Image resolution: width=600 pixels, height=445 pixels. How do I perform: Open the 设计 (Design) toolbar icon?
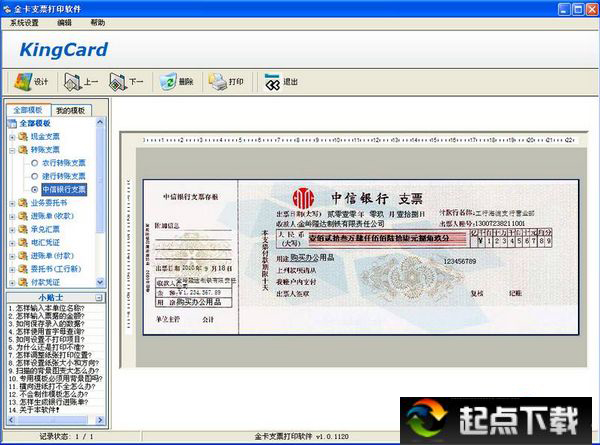24,82
